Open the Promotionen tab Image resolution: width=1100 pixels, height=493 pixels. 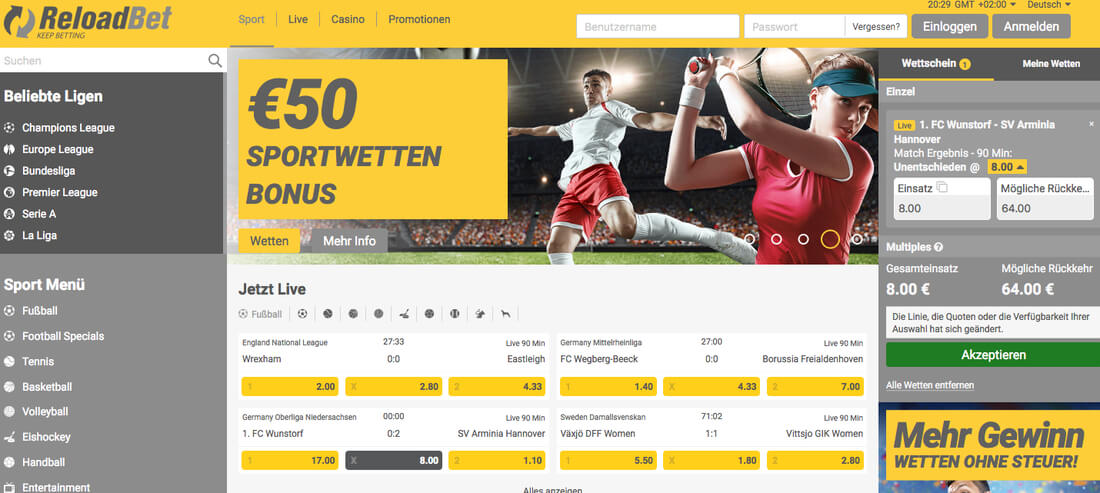(420, 20)
